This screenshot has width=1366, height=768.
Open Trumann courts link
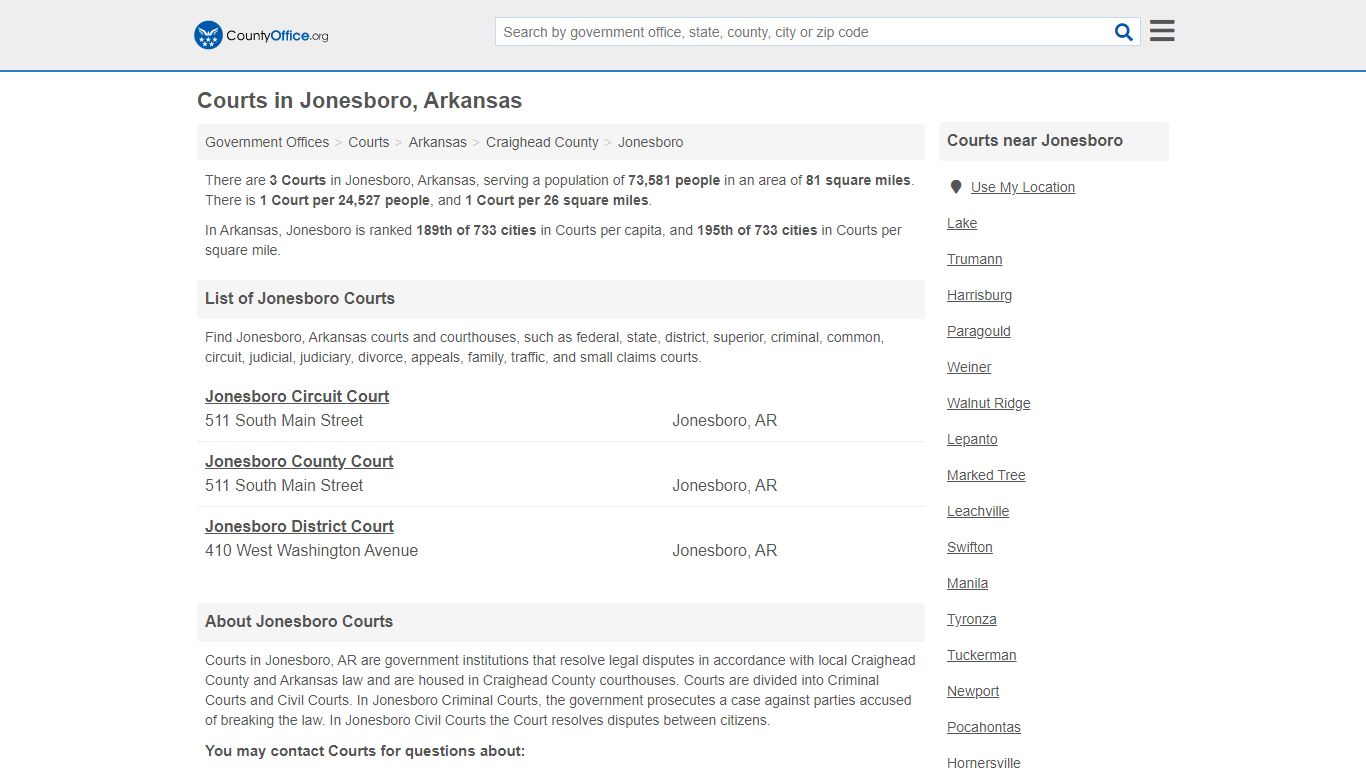pyautogui.click(x=975, y=259)
